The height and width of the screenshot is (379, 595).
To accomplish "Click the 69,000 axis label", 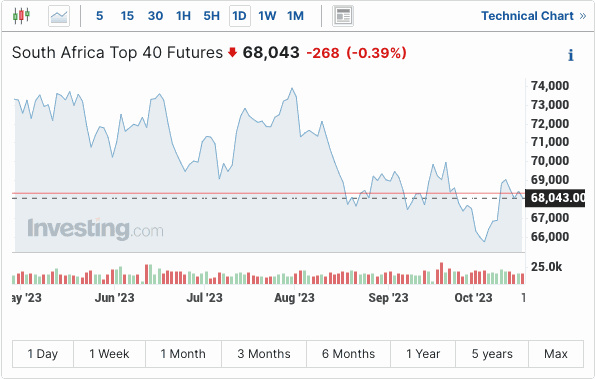I will point(550,179).
